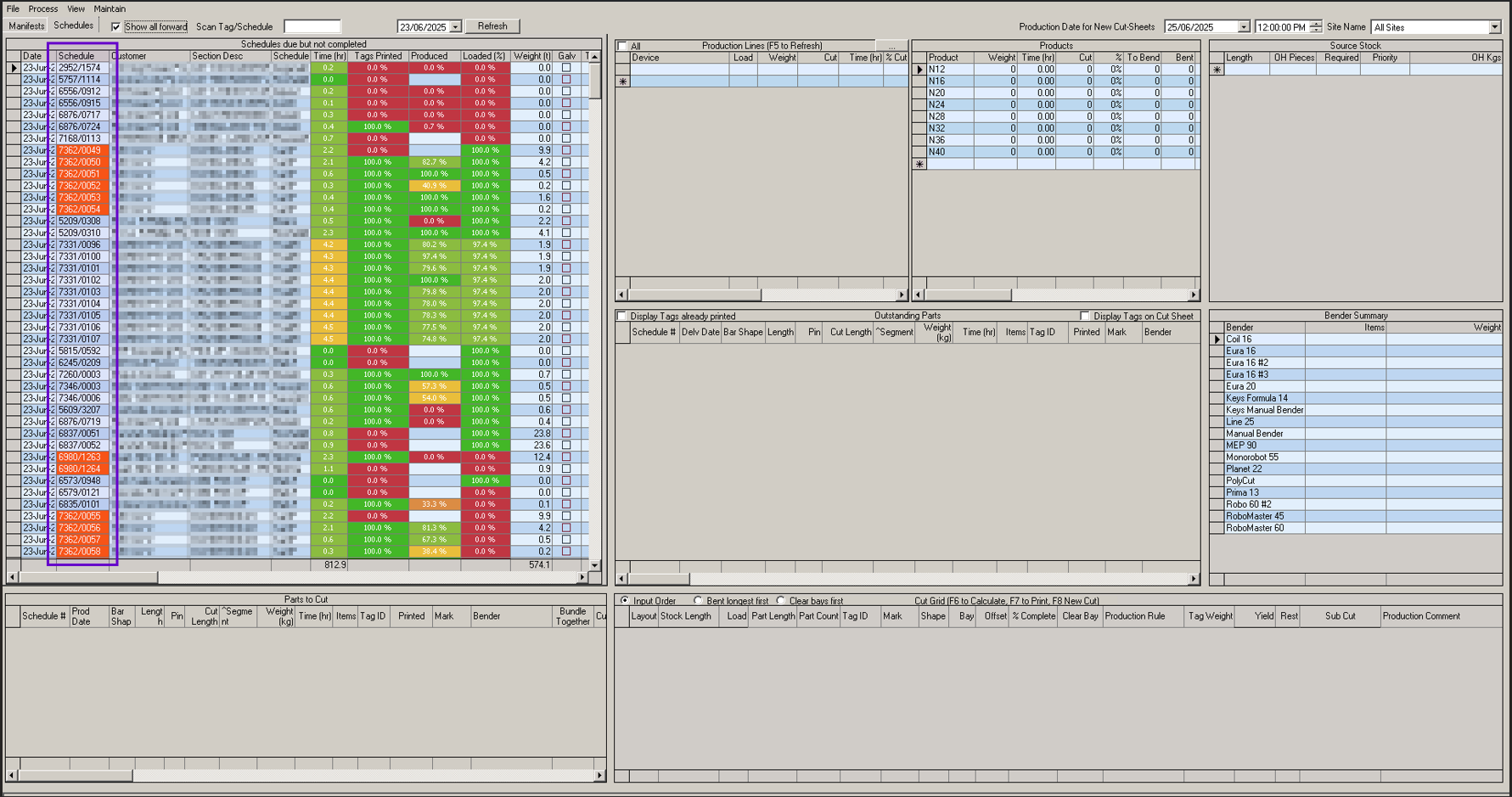The width and height of the screenshot is (1512, 797).
Task: Toggle Galv checkbox for schedule 2952/1574
Action: (566, 68)
